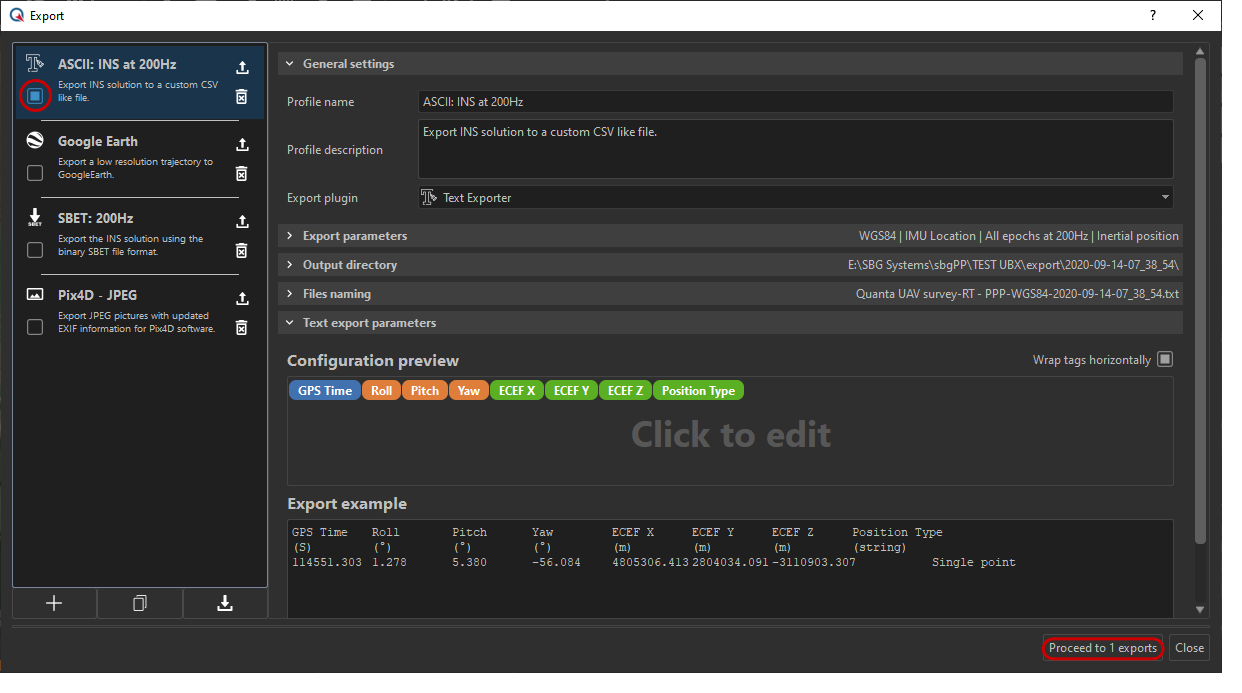Add a new export profile with the plus button
Viewport: 1242px width, 693px height.
pos(55,603)
